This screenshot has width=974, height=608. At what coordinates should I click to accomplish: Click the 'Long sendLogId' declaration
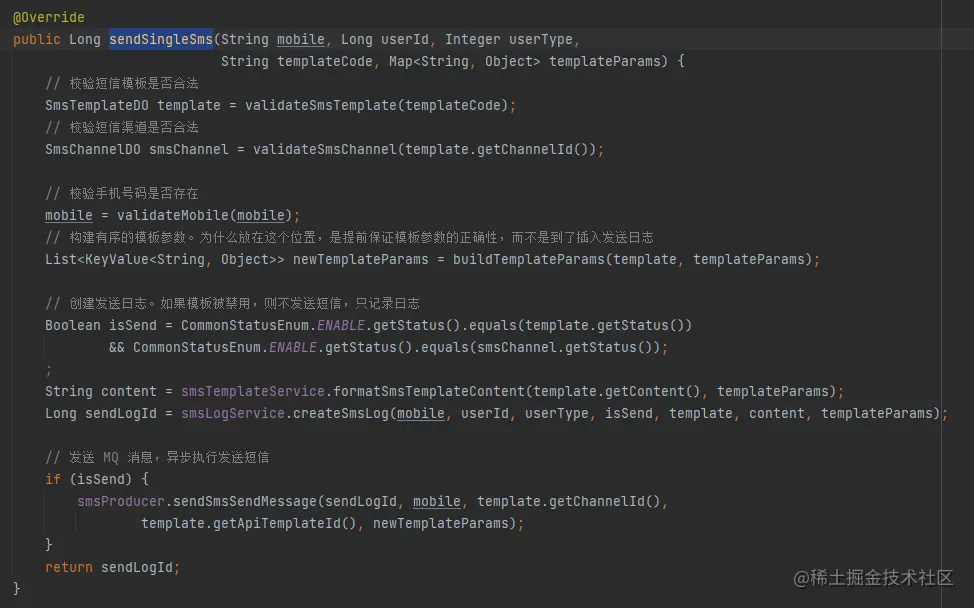[x=101, y=414]
